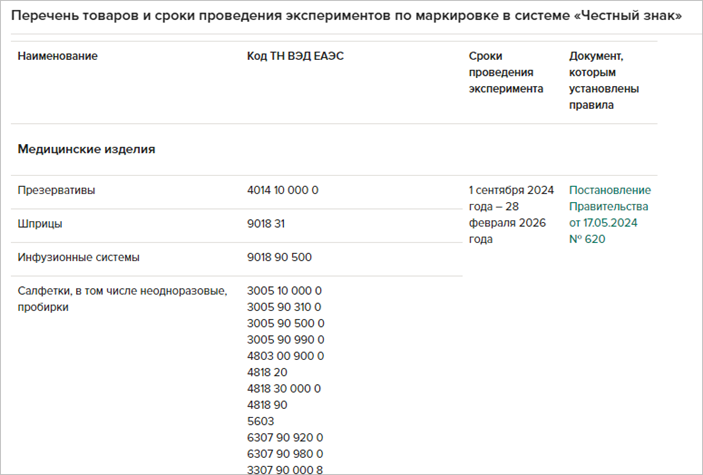Click the Код ТН ВЭД ЕАЭС header
The width and height of the screenshot is (703, 475).
click(295, 56)
